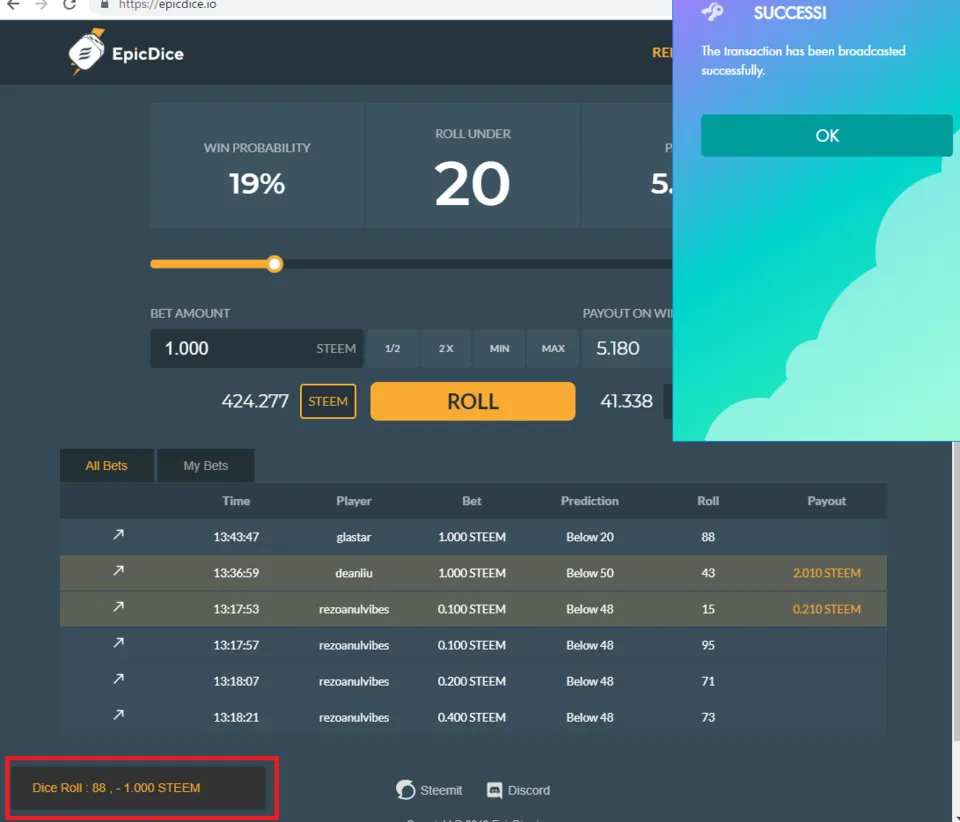Set maximum bet with MAX button
The image size is (960, 822).
pos(553,348)
